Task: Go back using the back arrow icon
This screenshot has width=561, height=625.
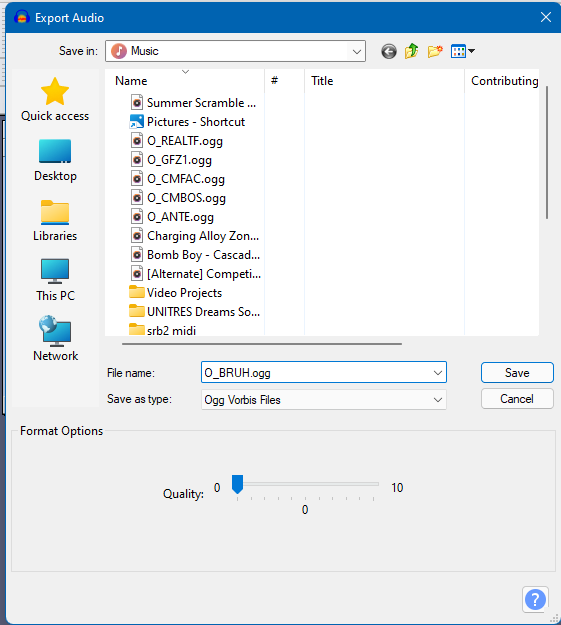Action: coord(389,51)
